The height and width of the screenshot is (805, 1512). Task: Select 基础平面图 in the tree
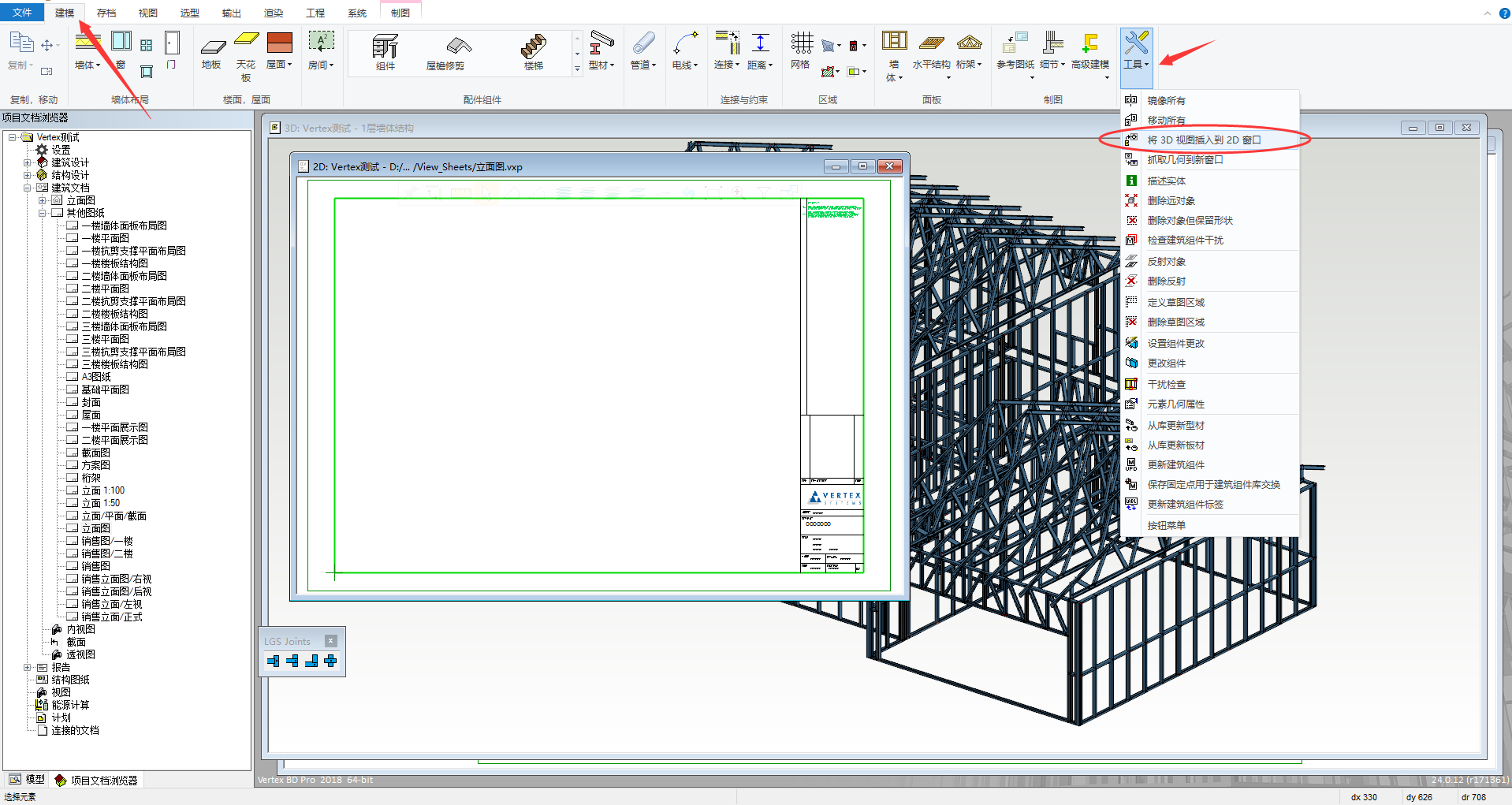click(x=105, y=389)
